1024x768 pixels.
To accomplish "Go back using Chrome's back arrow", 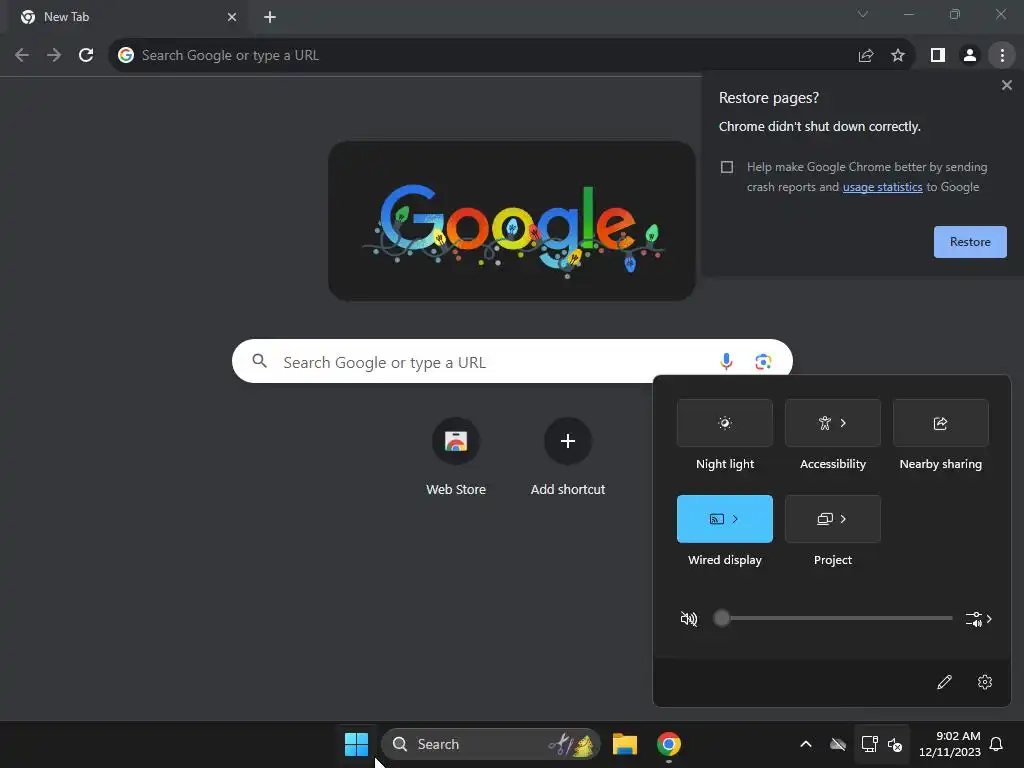I will point(22,56).
